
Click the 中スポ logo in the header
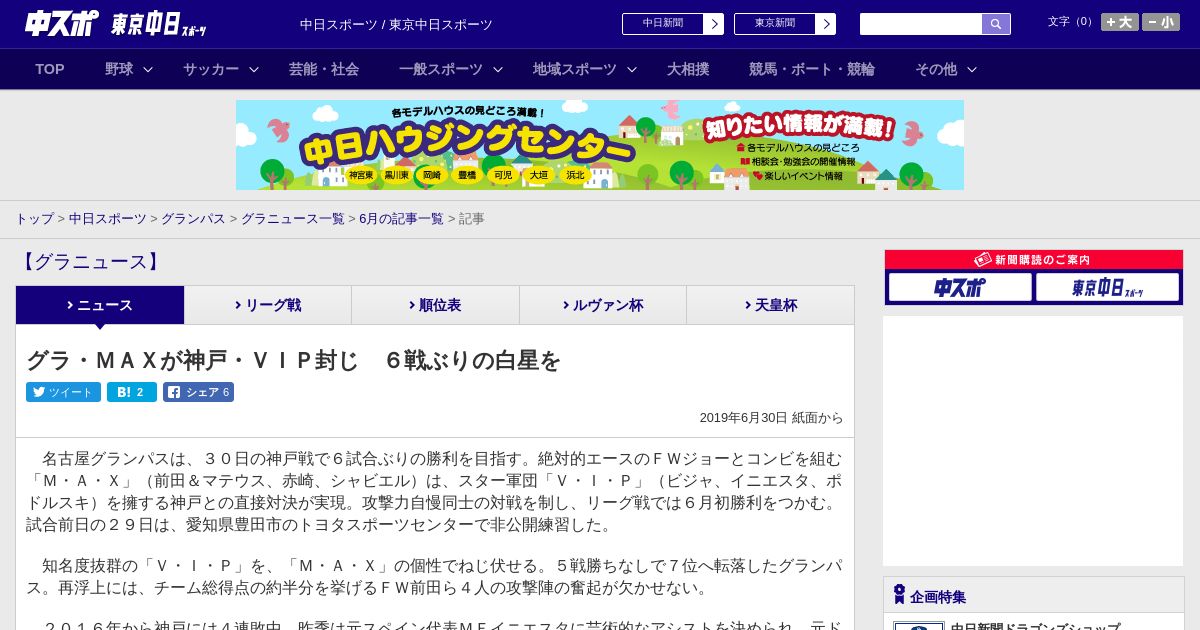pyautogui.click(x=61, y=23)
